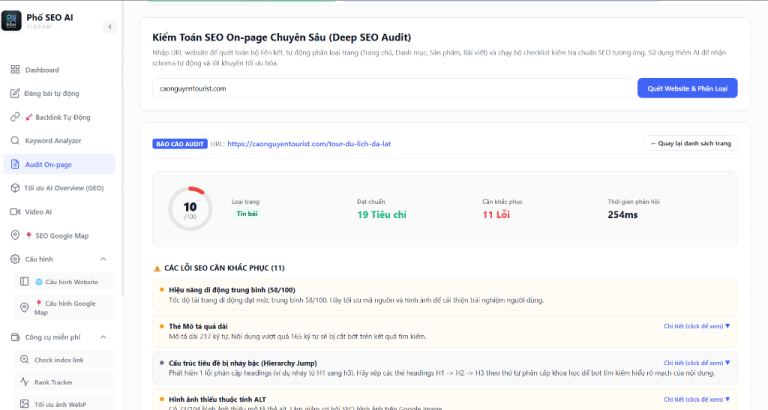This screenshot has height=410, width=768.
Task: Open Cấu hình Google Map submenu item
Action: point(64,308)
